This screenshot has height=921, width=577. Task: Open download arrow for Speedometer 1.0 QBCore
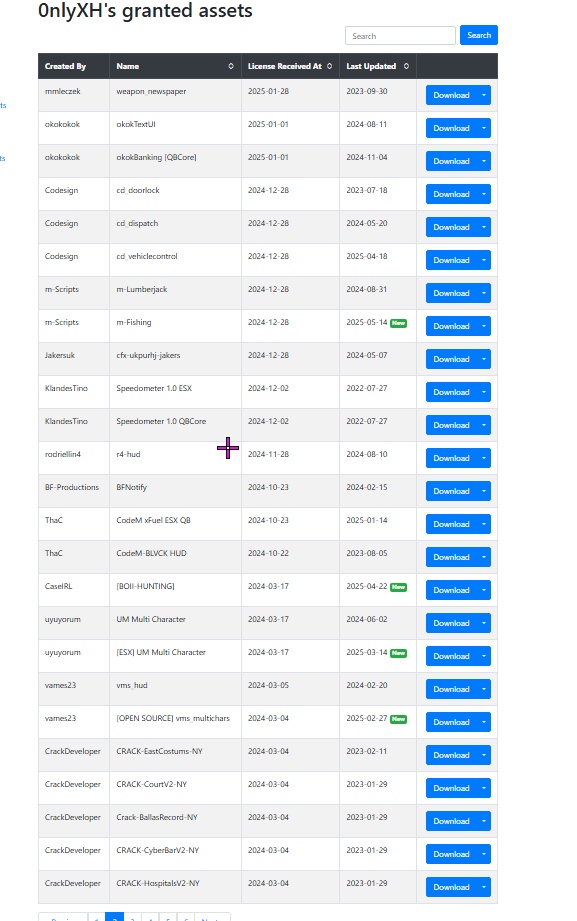[x=484, y=425]
